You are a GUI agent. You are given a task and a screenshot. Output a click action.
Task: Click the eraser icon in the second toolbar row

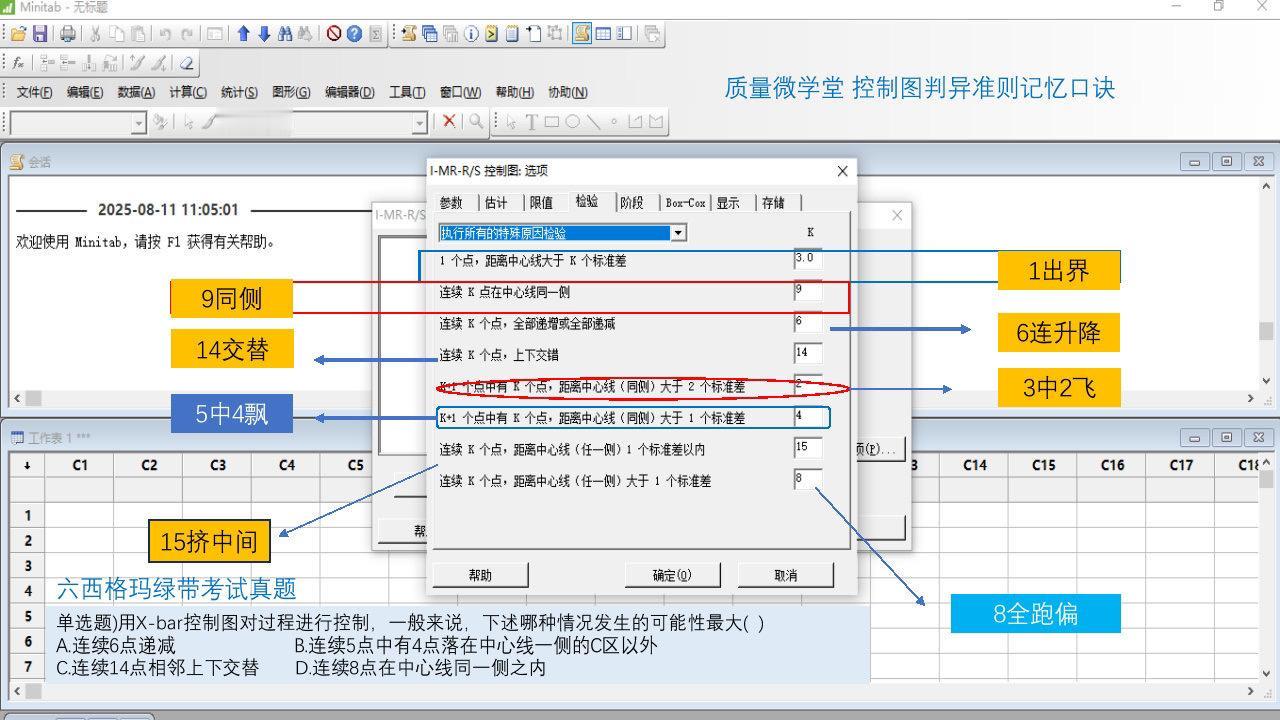[x=186, y=62]
